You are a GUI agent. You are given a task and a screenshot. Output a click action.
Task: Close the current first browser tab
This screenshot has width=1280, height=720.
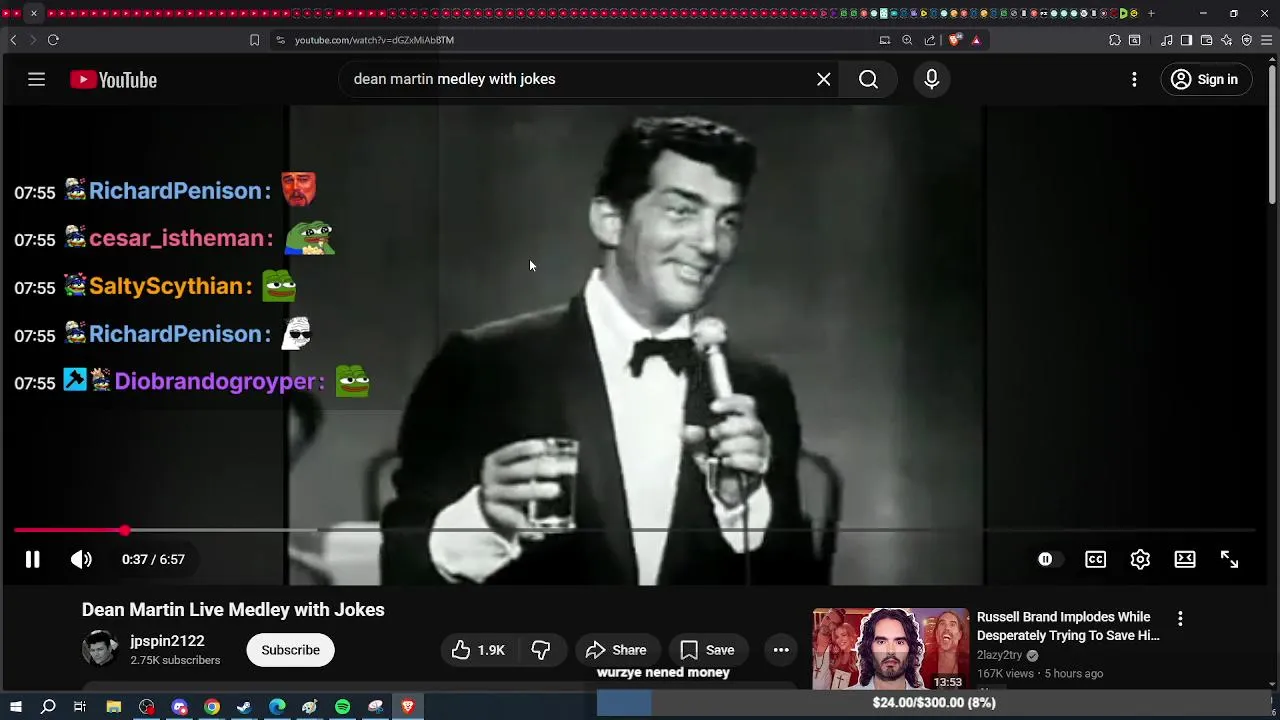point(34,13)
